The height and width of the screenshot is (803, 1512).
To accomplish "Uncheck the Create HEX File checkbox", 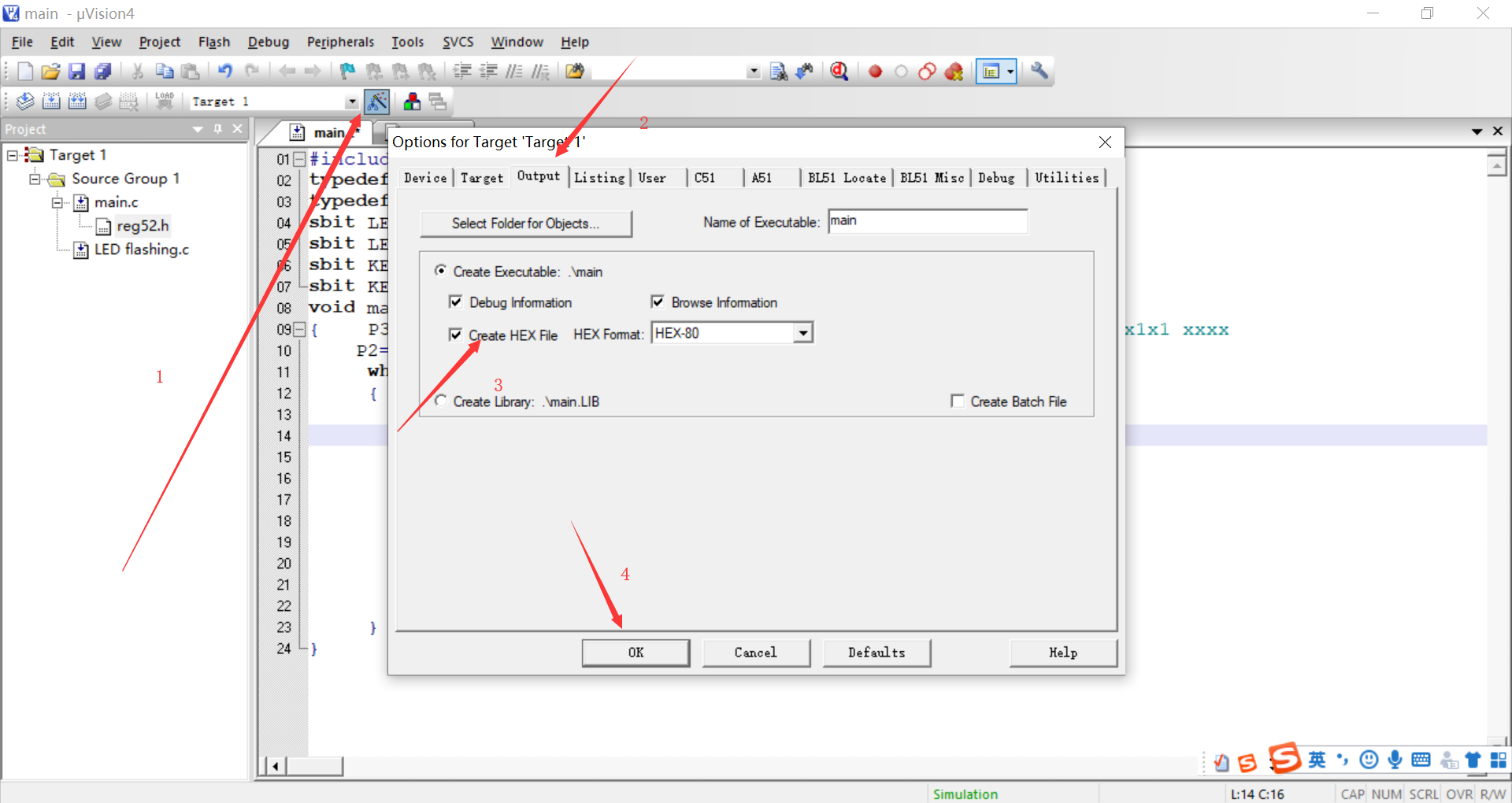I will pyautogui.click(x=455, y=335).
